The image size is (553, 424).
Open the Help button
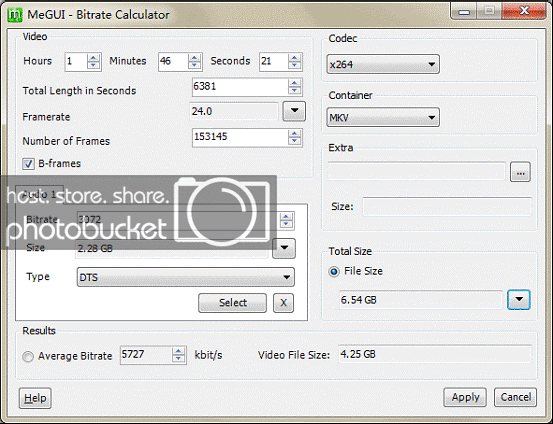(x=35, y=398)
